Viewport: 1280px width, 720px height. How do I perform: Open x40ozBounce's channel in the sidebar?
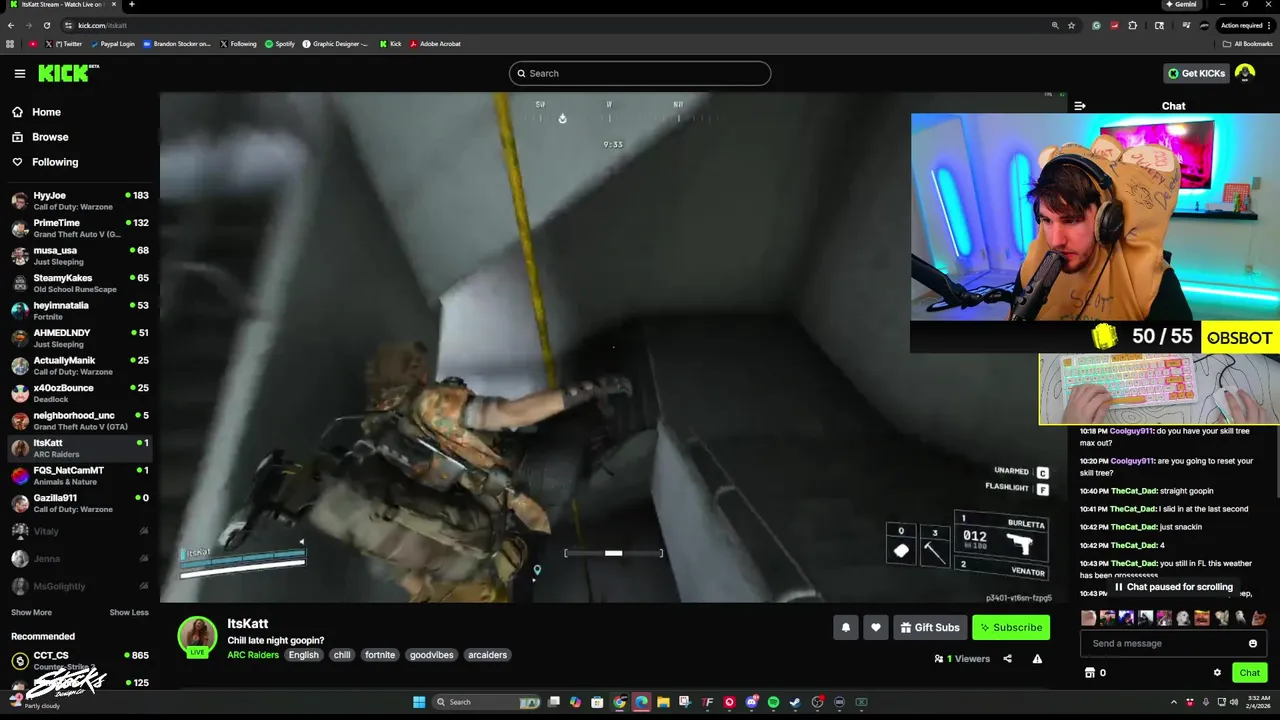[x=80, y=393]
